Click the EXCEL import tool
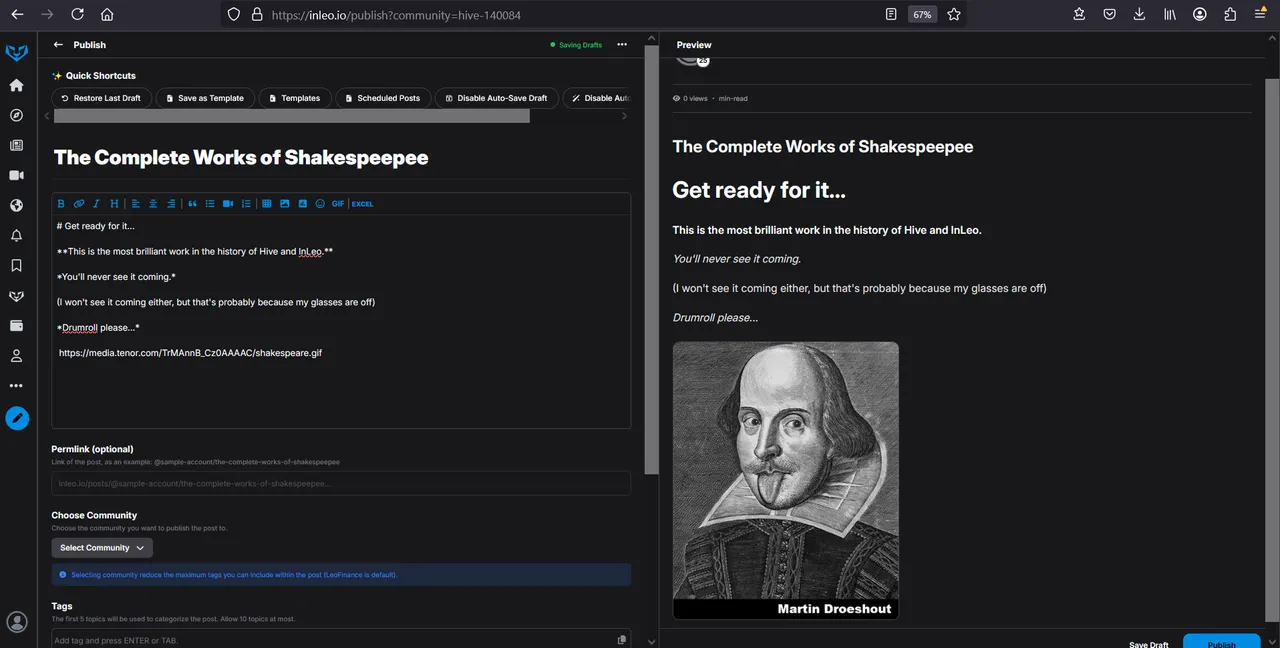1280x648 pixels. coord(362,204)
